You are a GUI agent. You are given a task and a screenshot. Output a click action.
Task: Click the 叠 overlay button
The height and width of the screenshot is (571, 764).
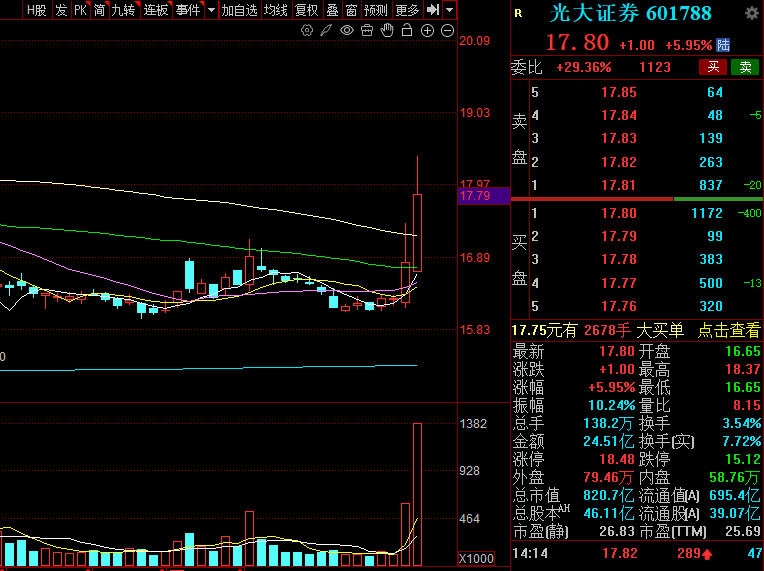pos(332,10)
